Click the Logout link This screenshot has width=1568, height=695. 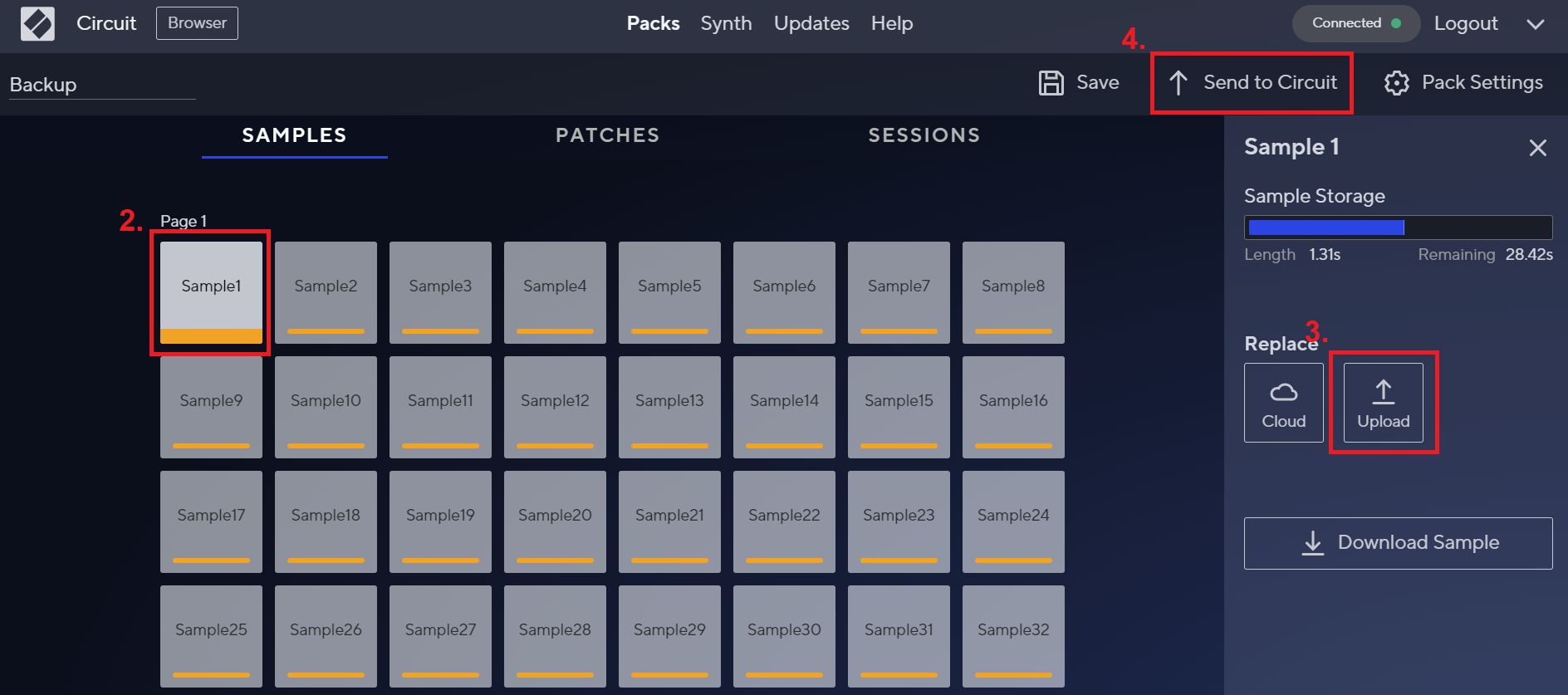[1466, 23]
